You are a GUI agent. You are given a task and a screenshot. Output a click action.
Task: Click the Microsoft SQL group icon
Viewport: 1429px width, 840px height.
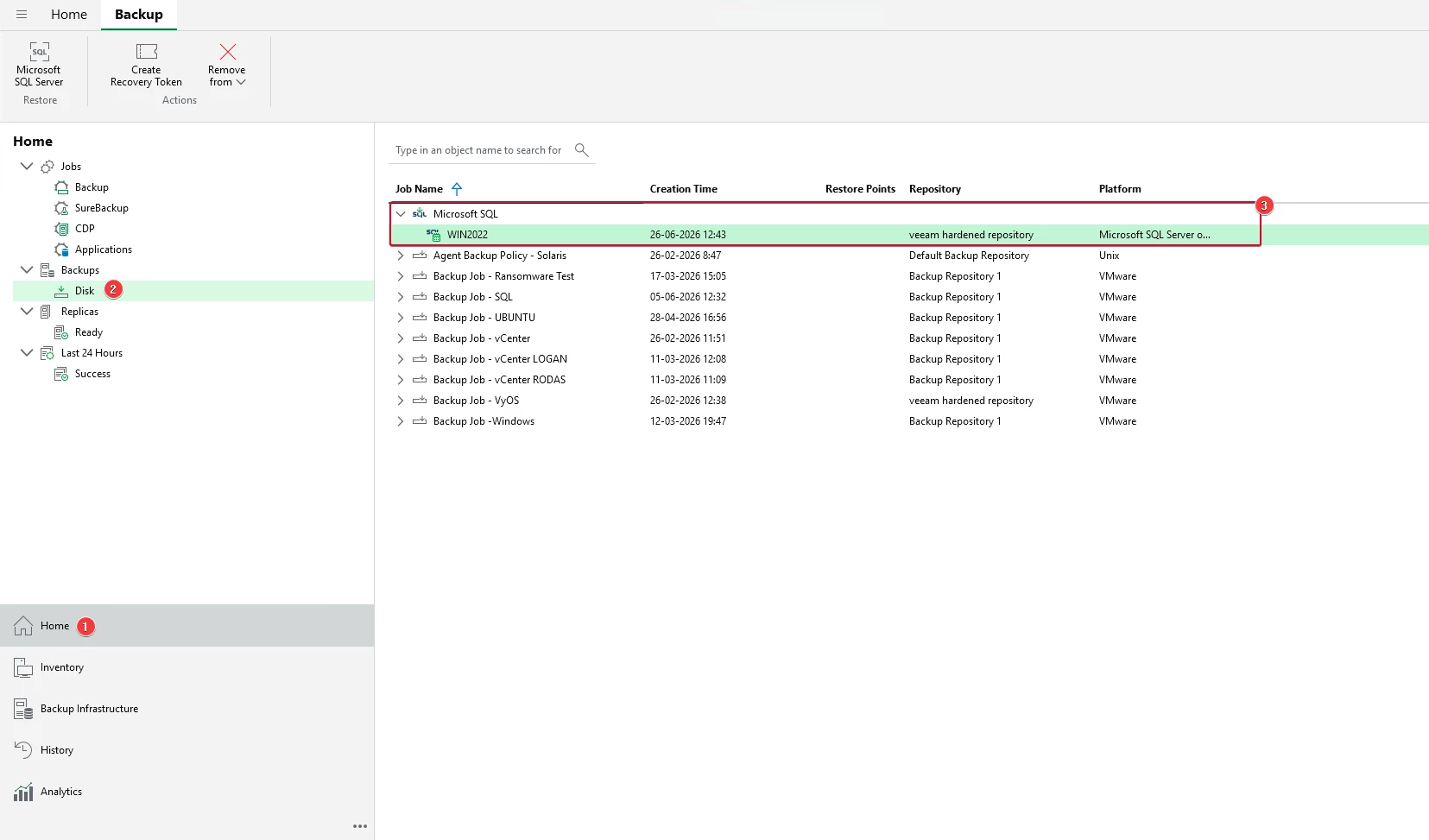(420, 214)
